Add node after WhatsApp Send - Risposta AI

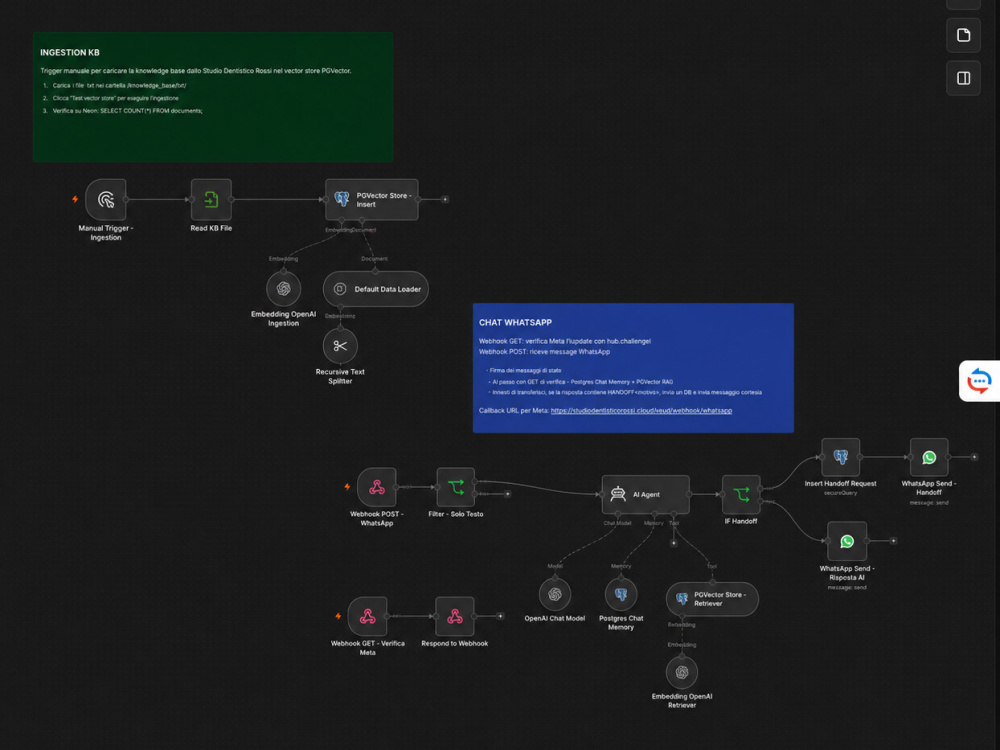[x=893, y=541]
